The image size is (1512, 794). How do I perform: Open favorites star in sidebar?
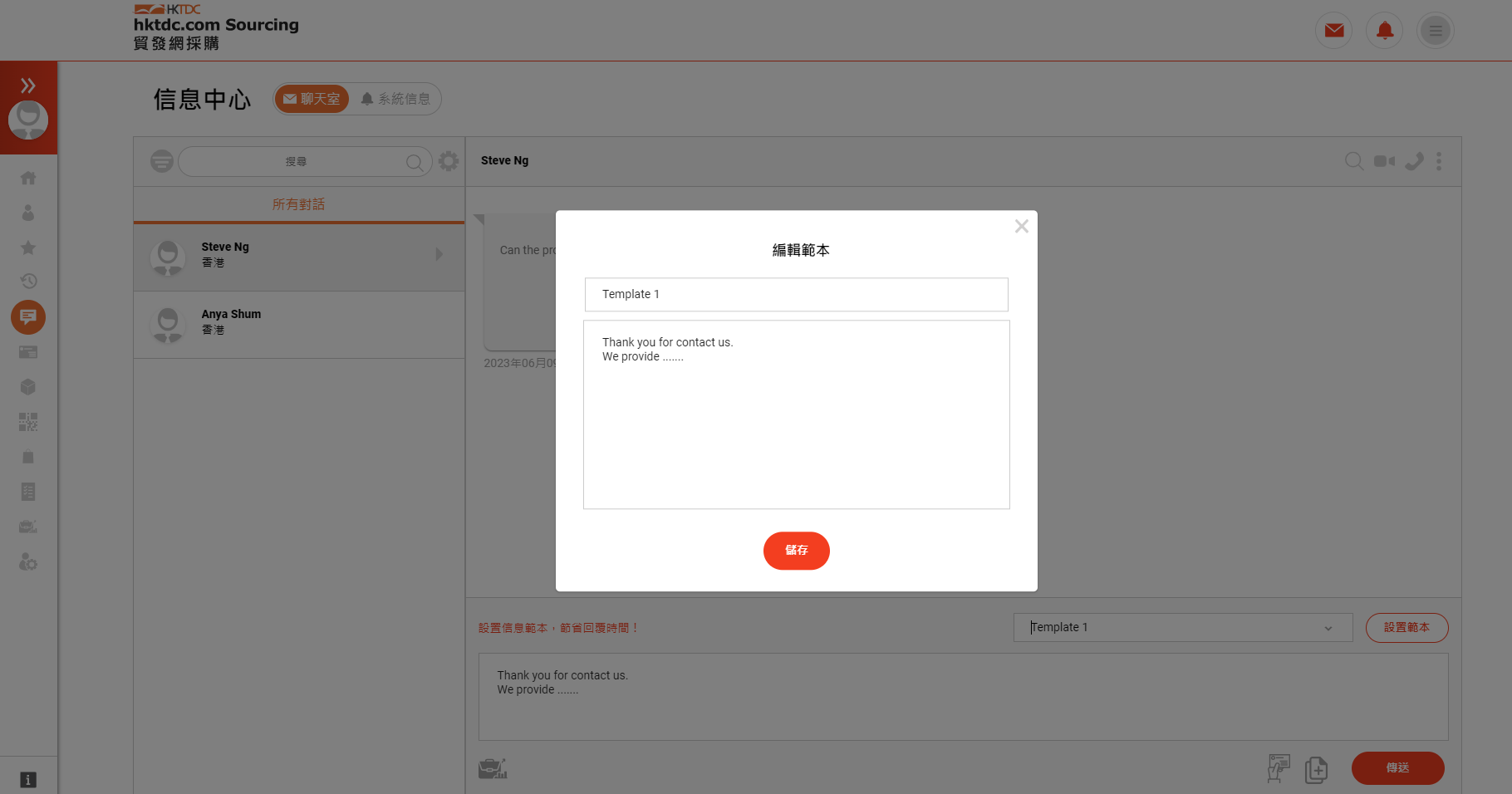tap(28, 248)
